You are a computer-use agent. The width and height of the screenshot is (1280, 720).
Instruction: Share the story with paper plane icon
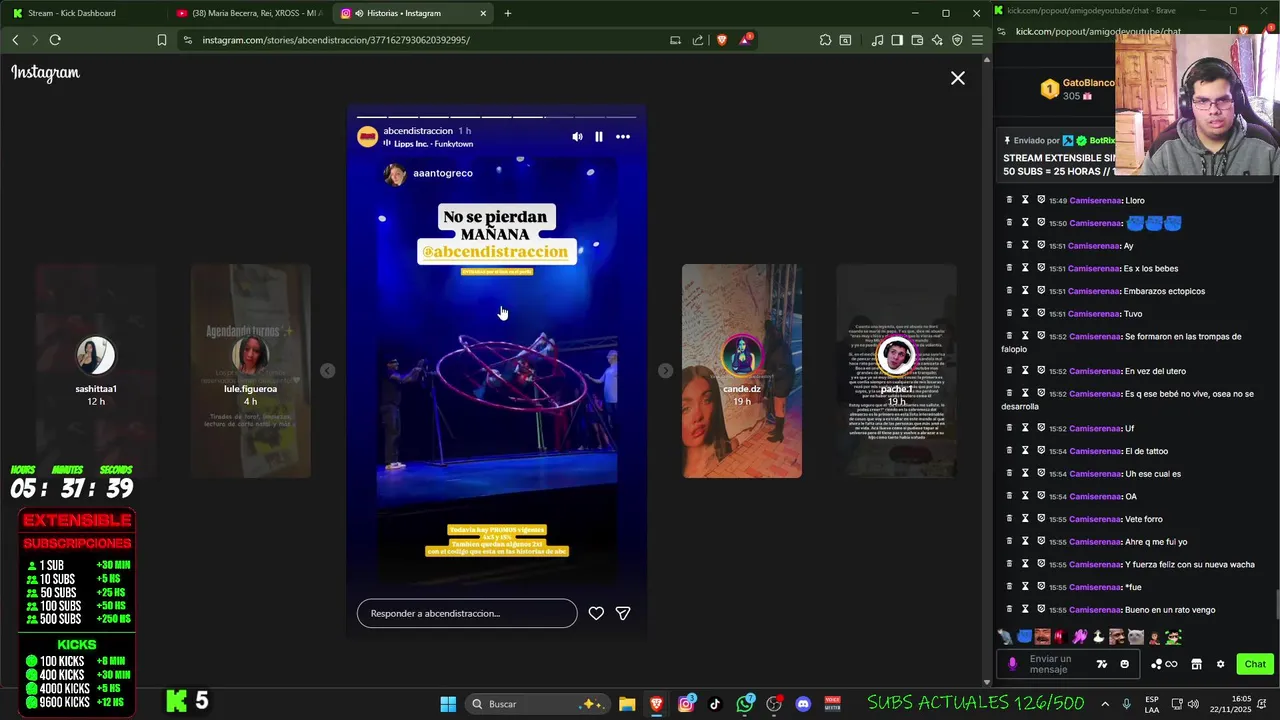[623, 613]
